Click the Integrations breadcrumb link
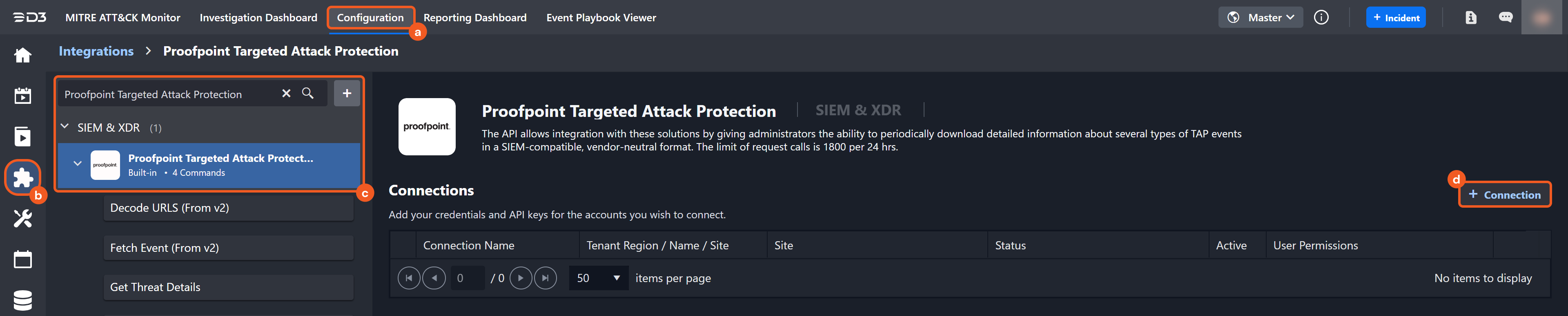Viewport: 1568px width, 316px height. [x=96, y=51]
